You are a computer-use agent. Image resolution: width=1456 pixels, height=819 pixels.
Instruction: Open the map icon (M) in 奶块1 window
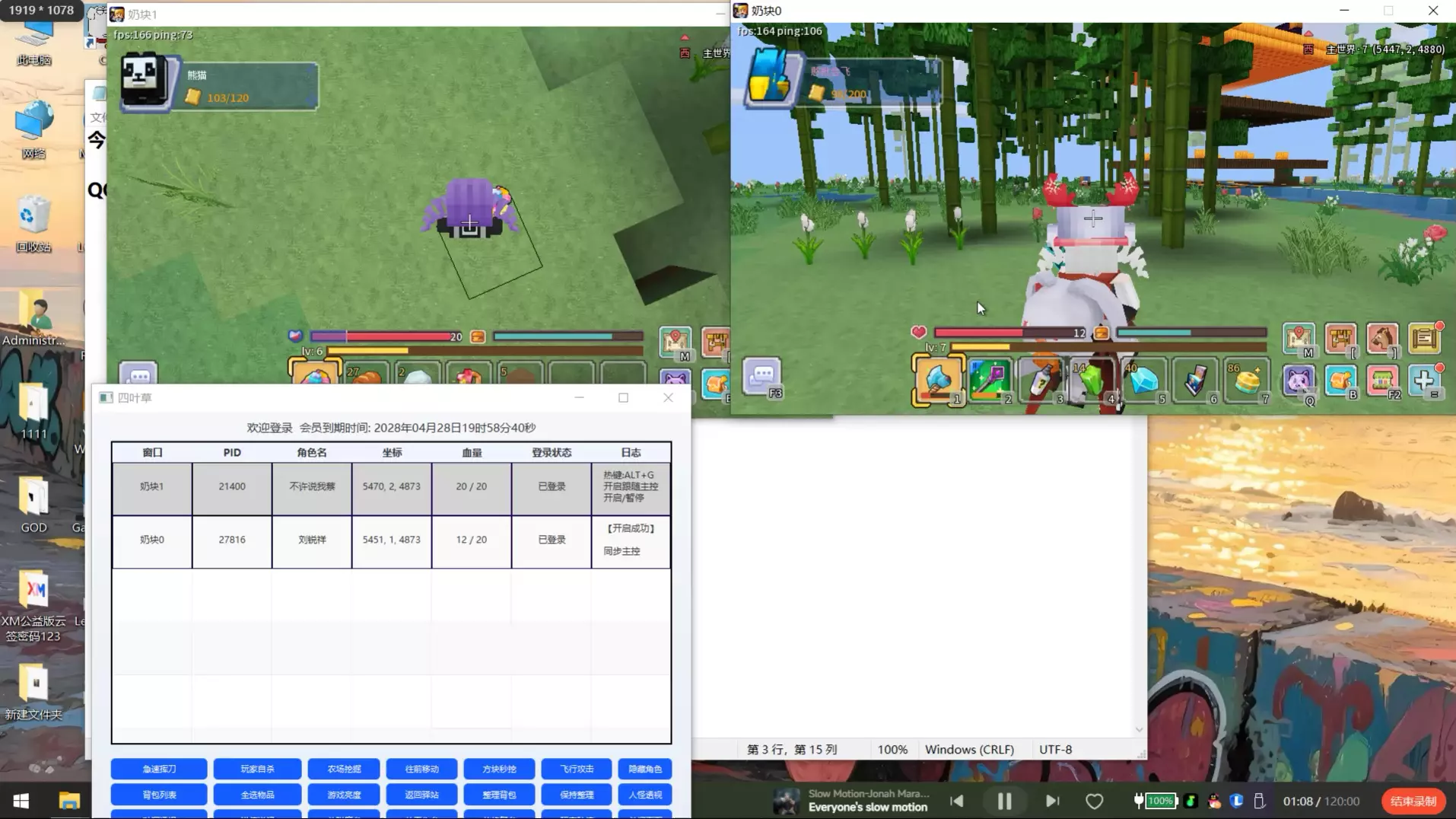coord(676,343)
